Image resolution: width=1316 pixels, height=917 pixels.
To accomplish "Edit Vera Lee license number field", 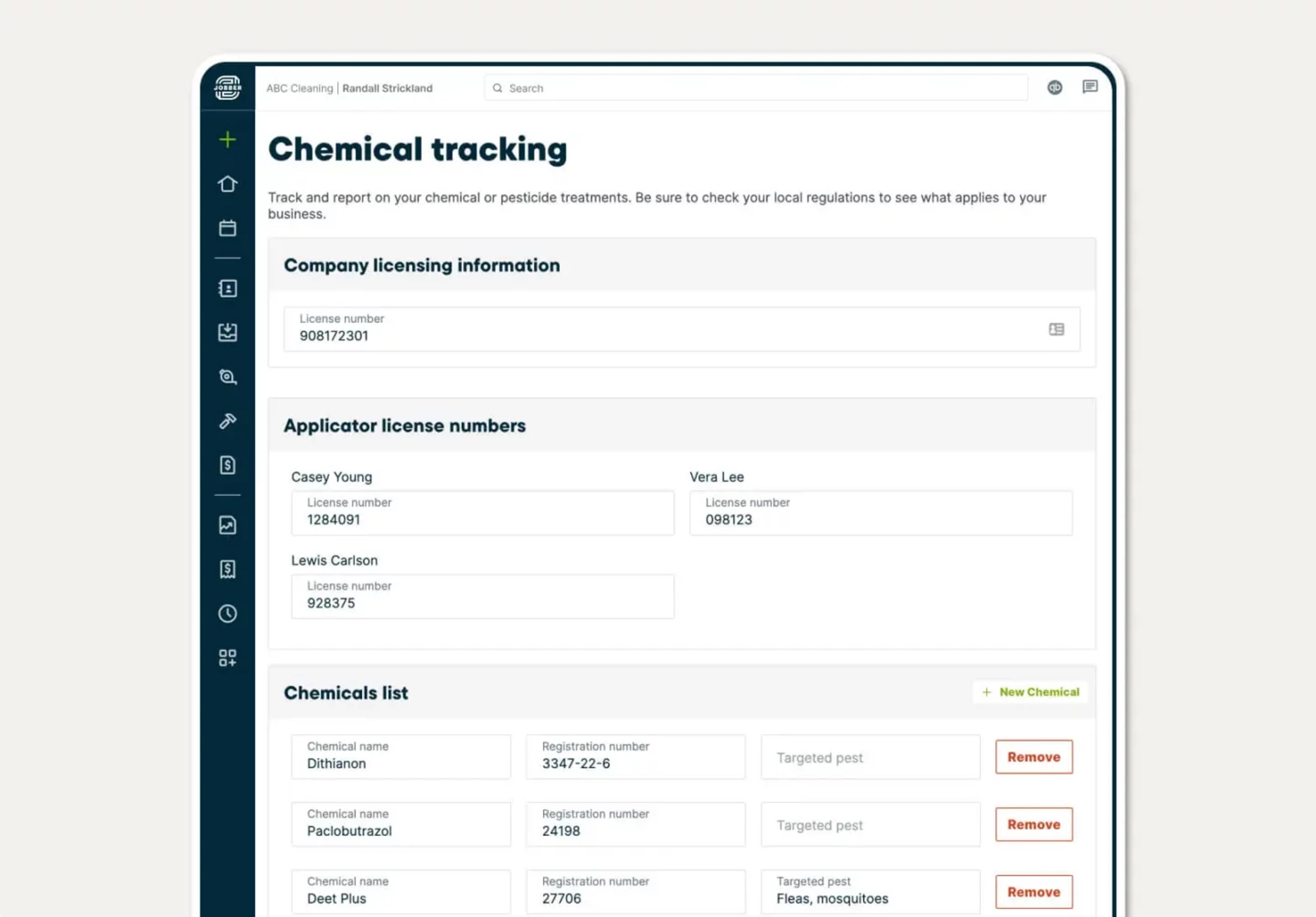I will tap(881, 513).
